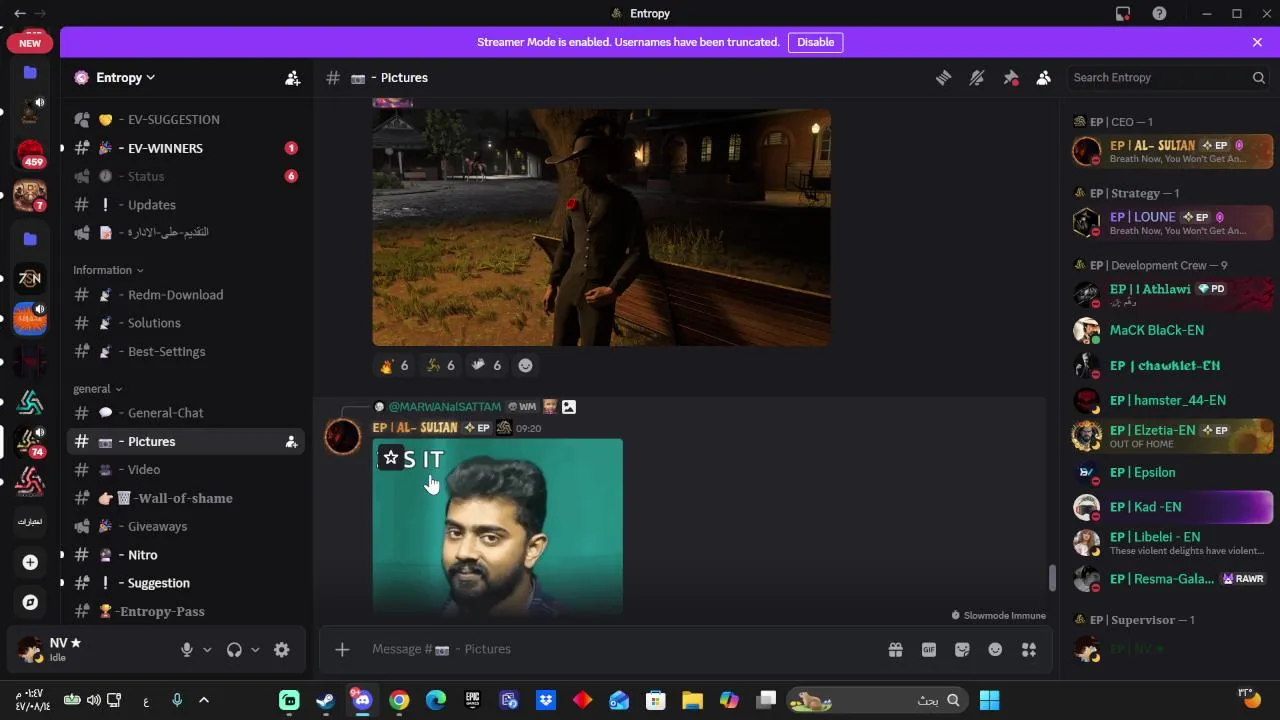Disable Streamer Mode button
The height and width of the screenshot is (720, 1280).
click(x=815, y=42)
